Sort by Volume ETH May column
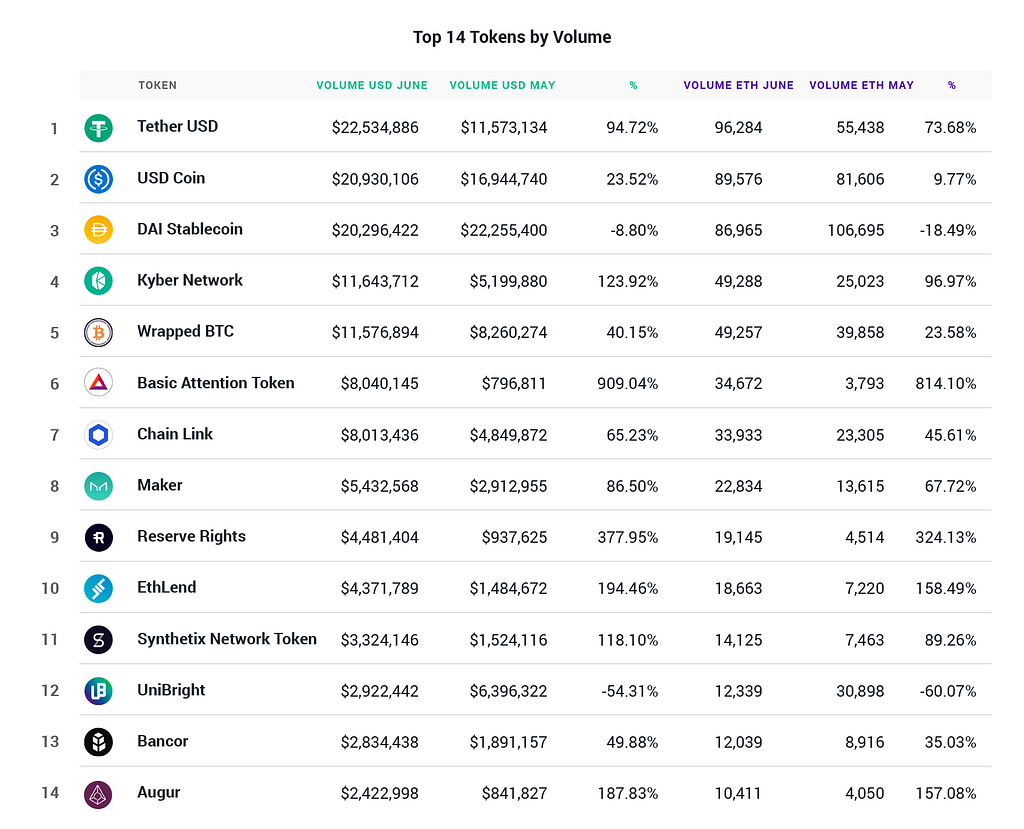The image size is (1024, 829). pyautogui.click(x=861, y=86)
